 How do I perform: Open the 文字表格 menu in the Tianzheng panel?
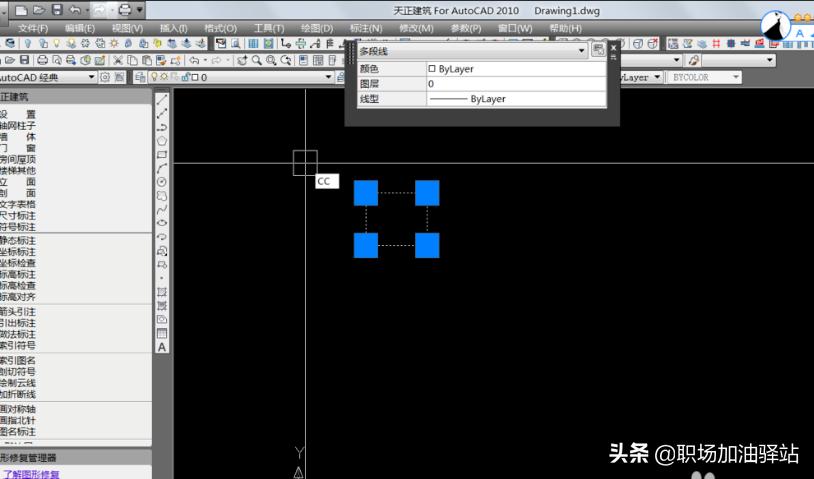click(17, 204)
